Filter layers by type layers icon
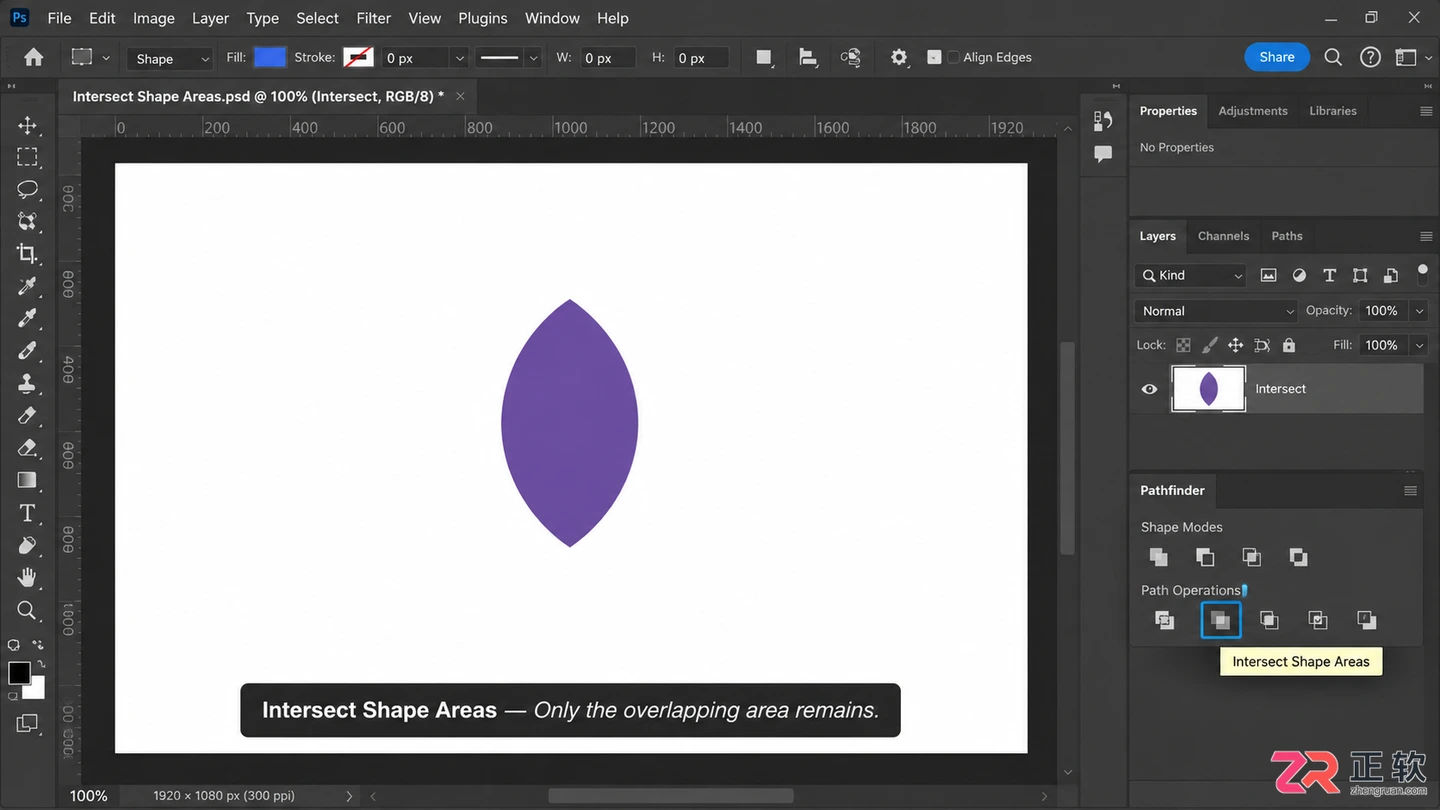The height and width of the screenshot is (810, 1440). [x=1329, y=276]
